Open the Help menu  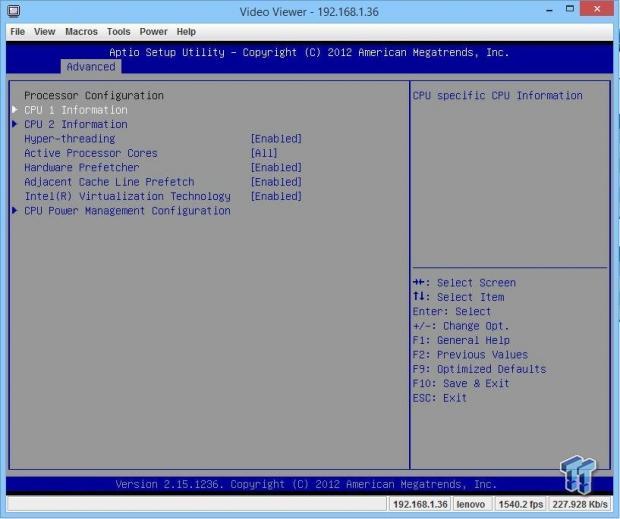[186, 32]
